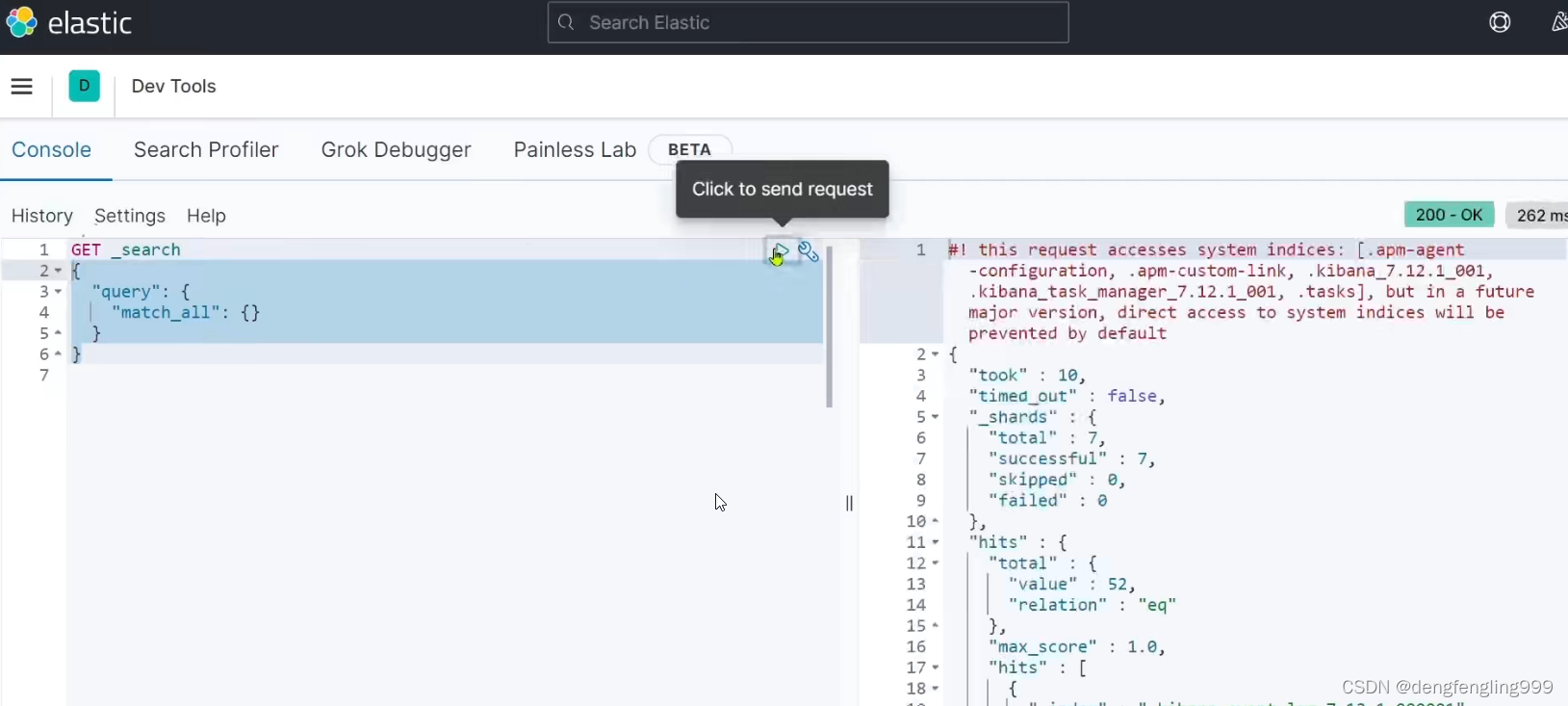Send request with the play icon

(781, 252)
